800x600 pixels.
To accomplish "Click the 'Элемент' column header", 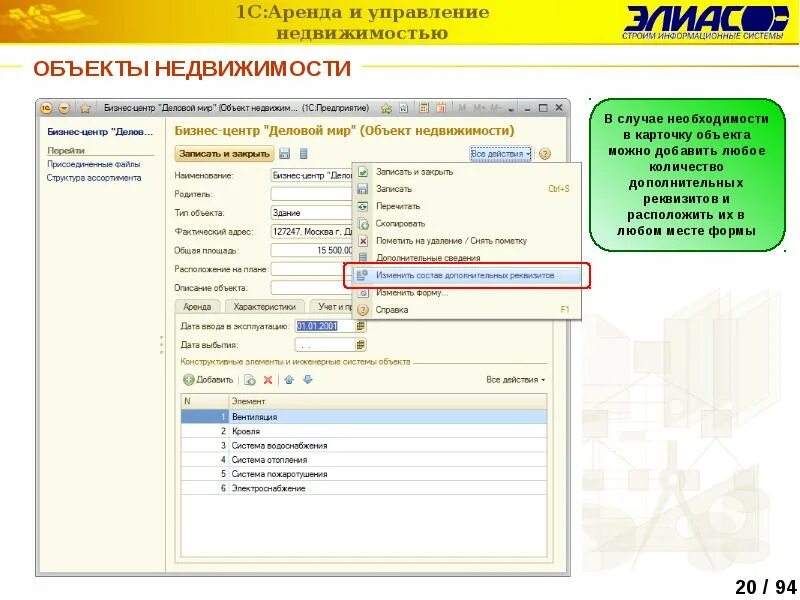I will (388, 402).
